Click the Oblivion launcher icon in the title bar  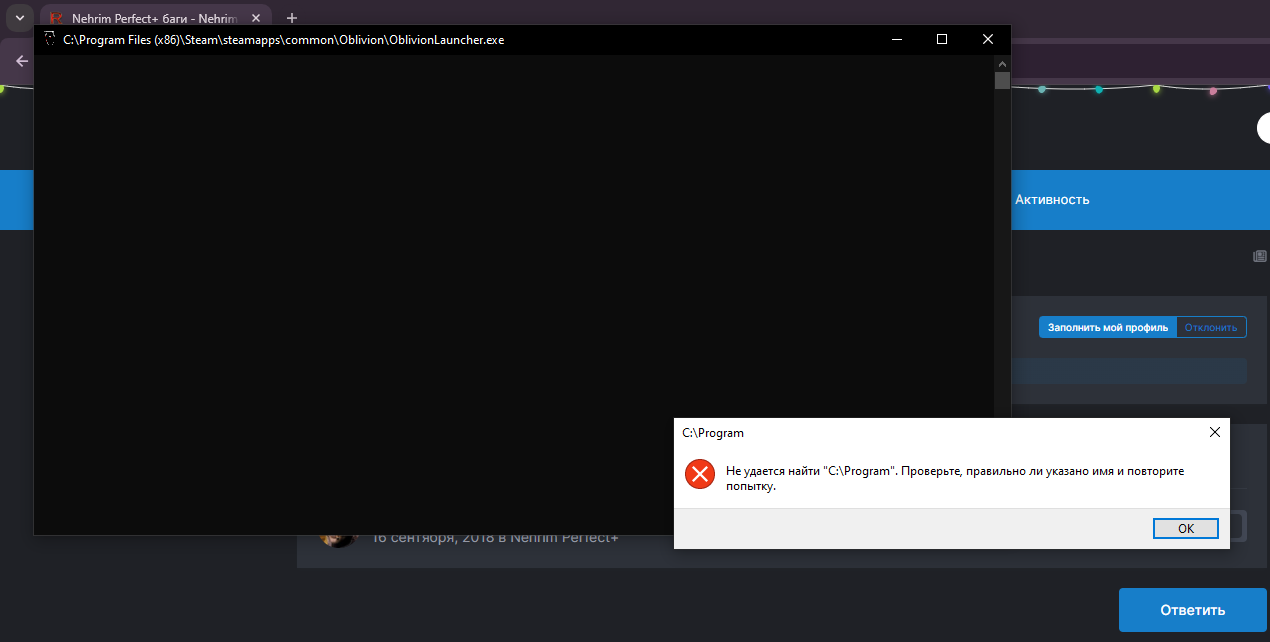coord(49,39)
